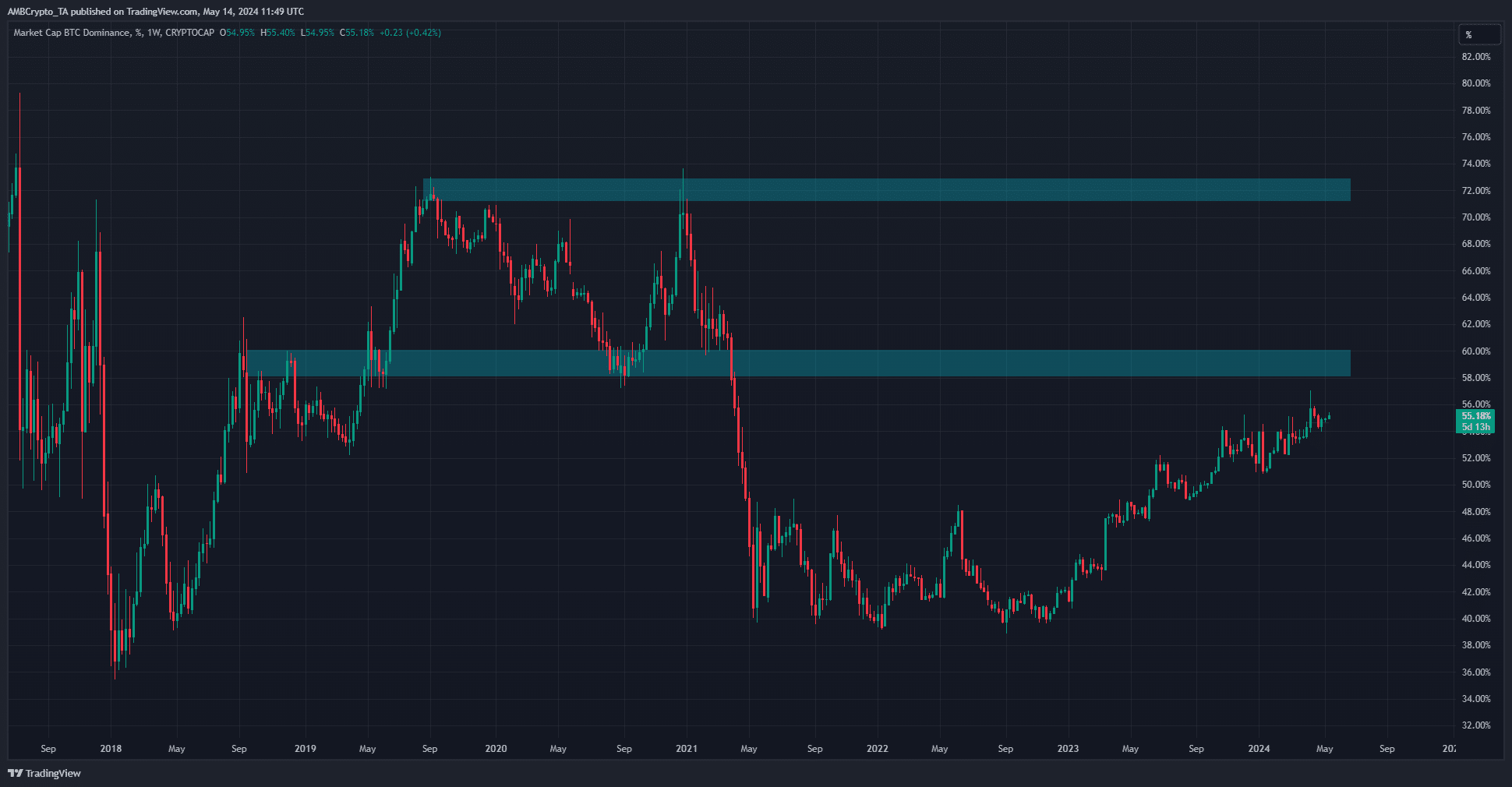
Task: Click the 42.00% price axis label
Action: tap(1476, 592)
